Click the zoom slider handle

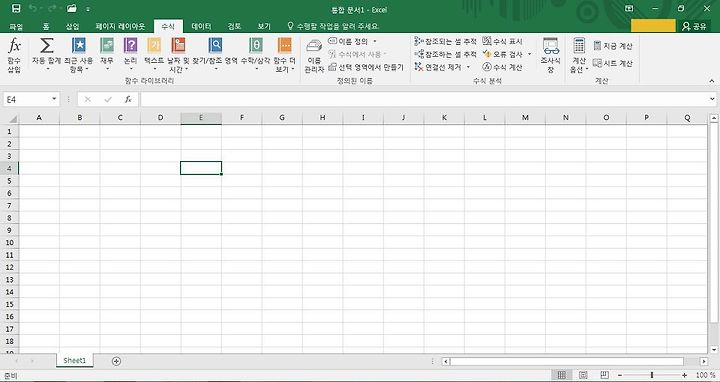[x=652, y=375]
